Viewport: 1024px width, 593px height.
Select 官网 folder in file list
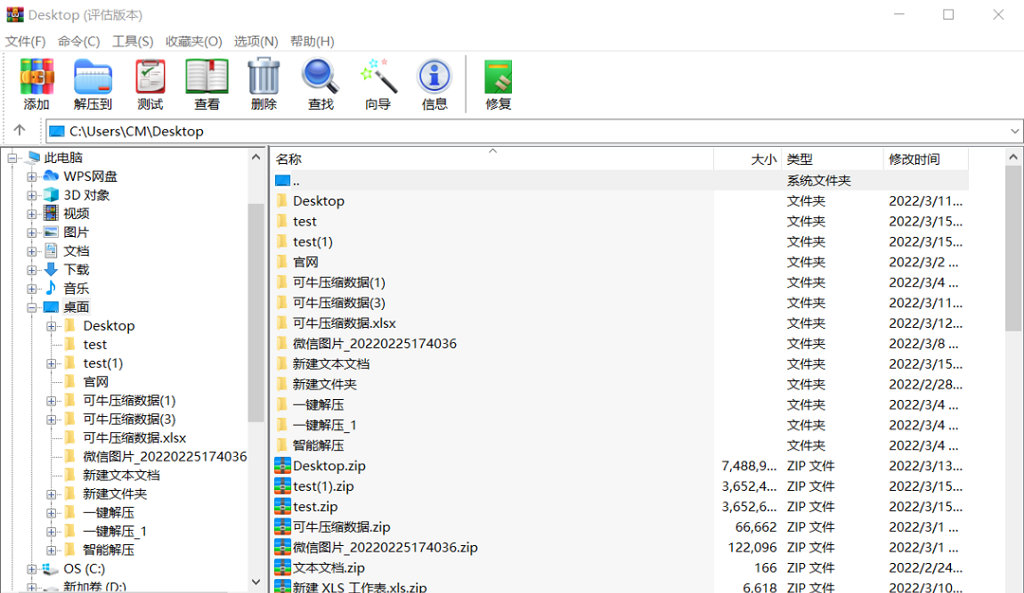point(306,262)
